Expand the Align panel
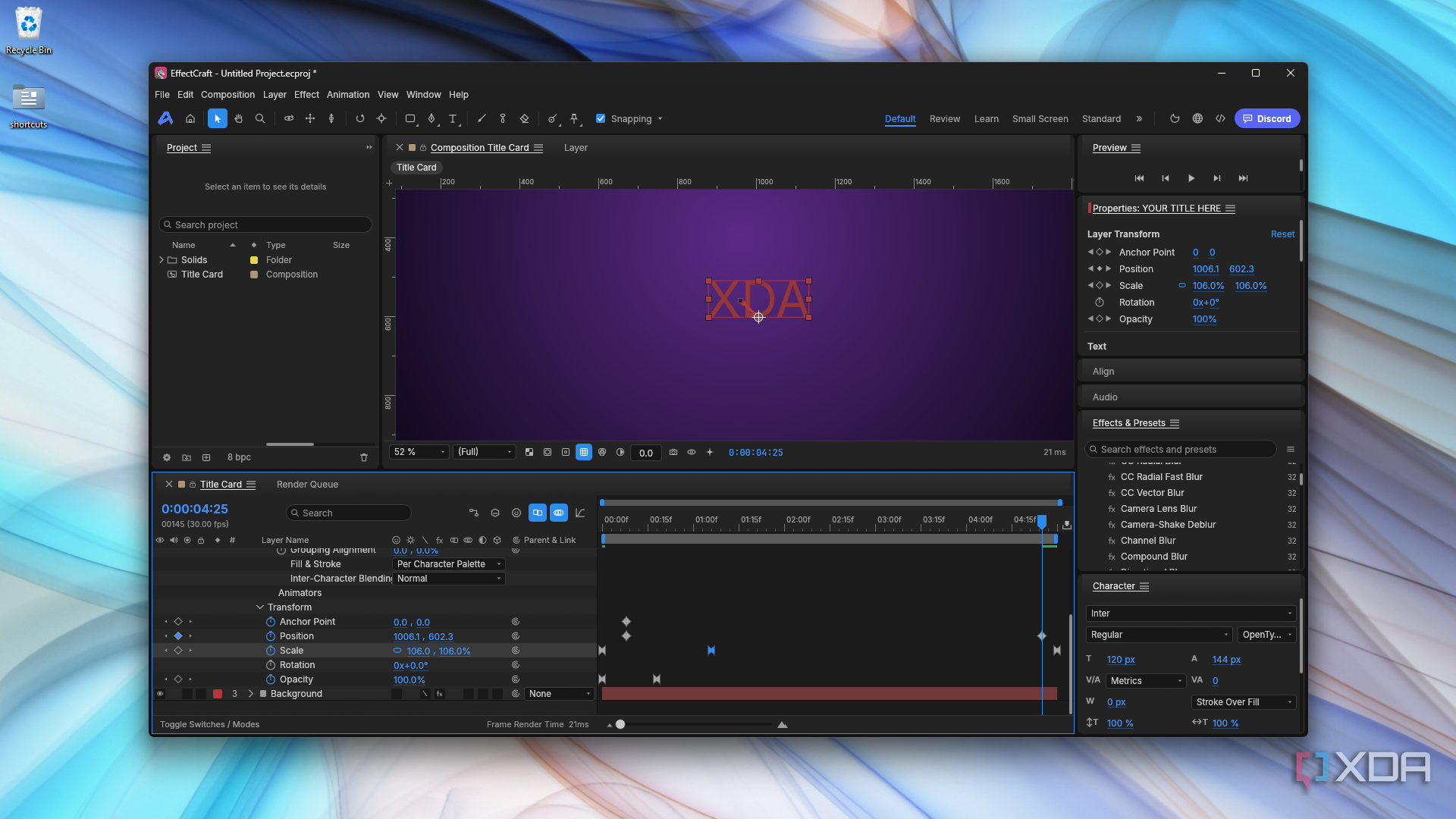 pyautogui.click(x=1103, y=372)
